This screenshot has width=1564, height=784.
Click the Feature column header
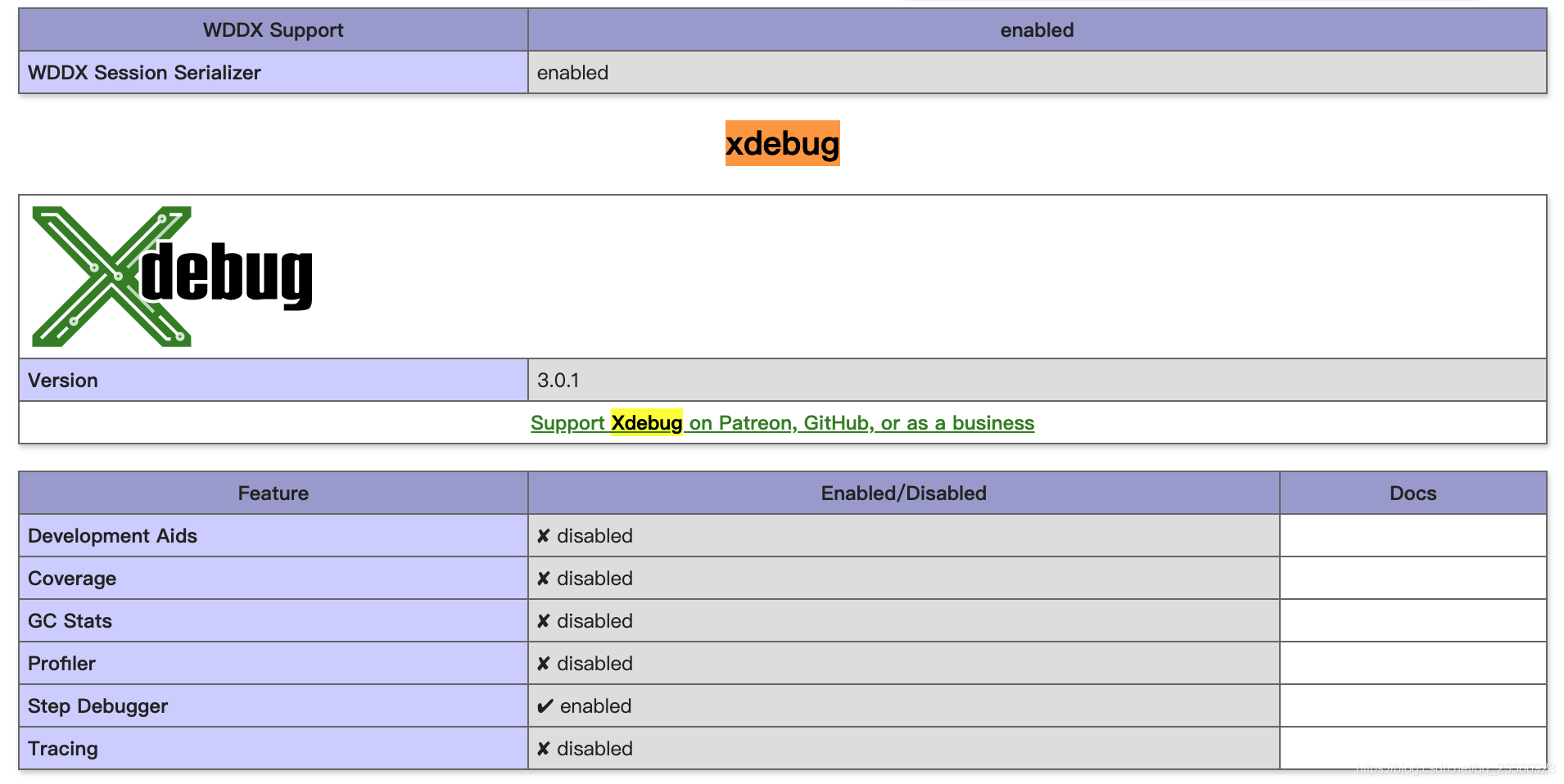[x=273, y=493]
